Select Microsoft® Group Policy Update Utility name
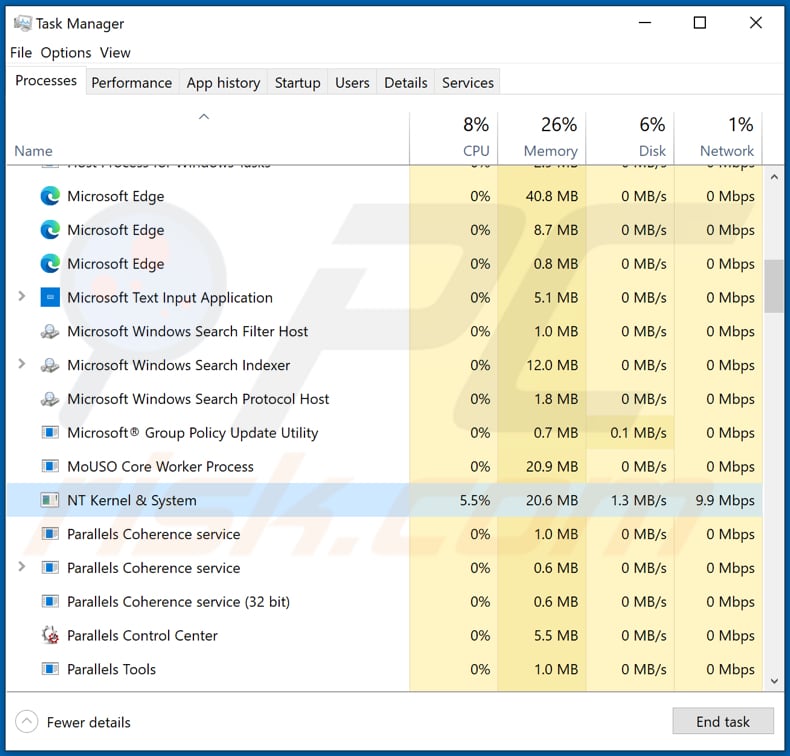This screenshot has width=790, height=756. (192, 433)
